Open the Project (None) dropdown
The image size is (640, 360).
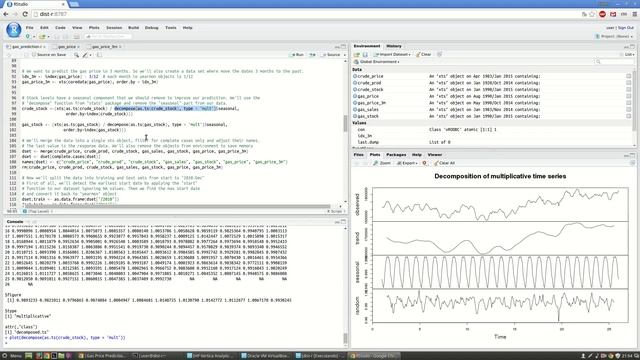tap(614, 36)
